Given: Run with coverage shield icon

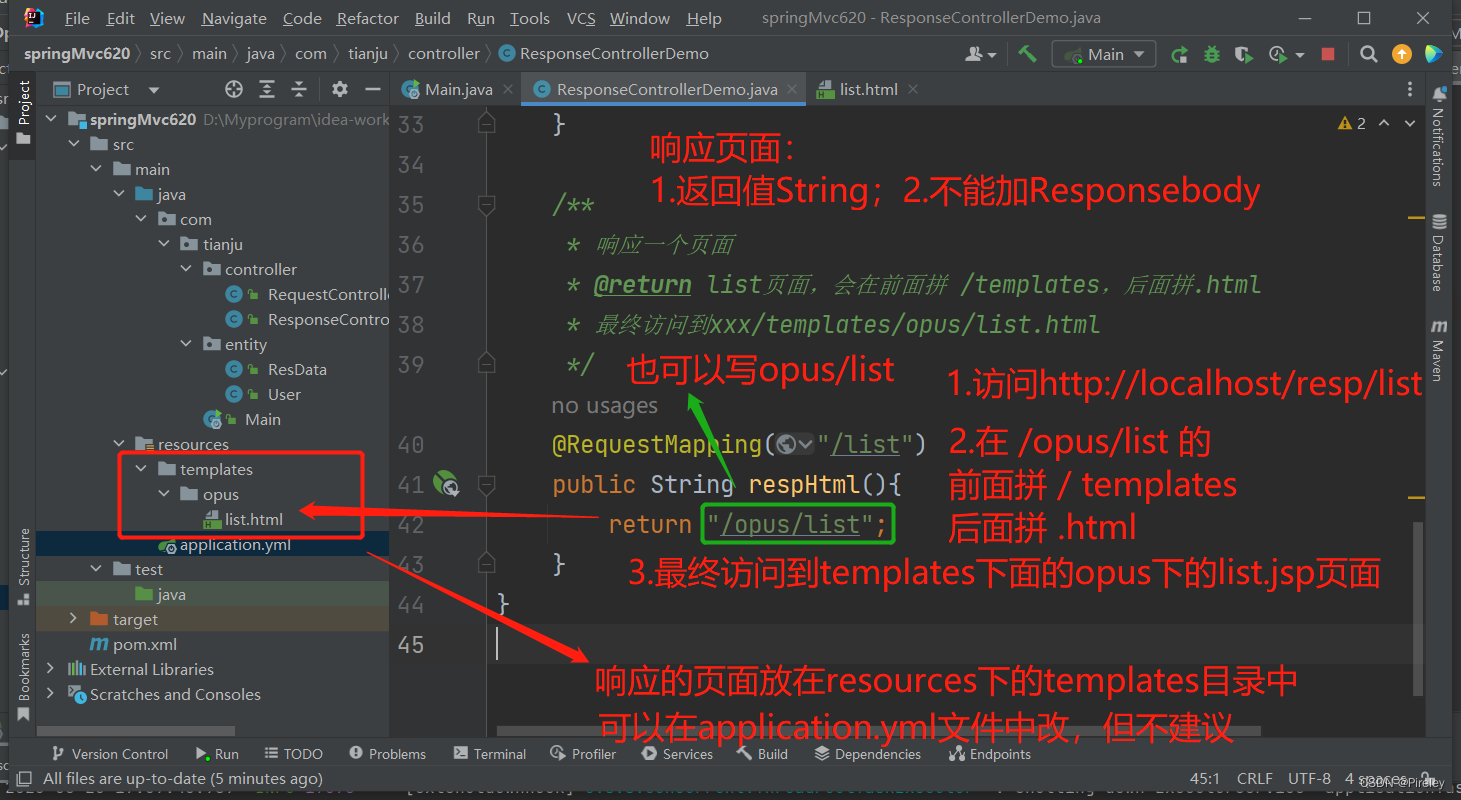Looking at the screenshot, I should (1243, 54).
